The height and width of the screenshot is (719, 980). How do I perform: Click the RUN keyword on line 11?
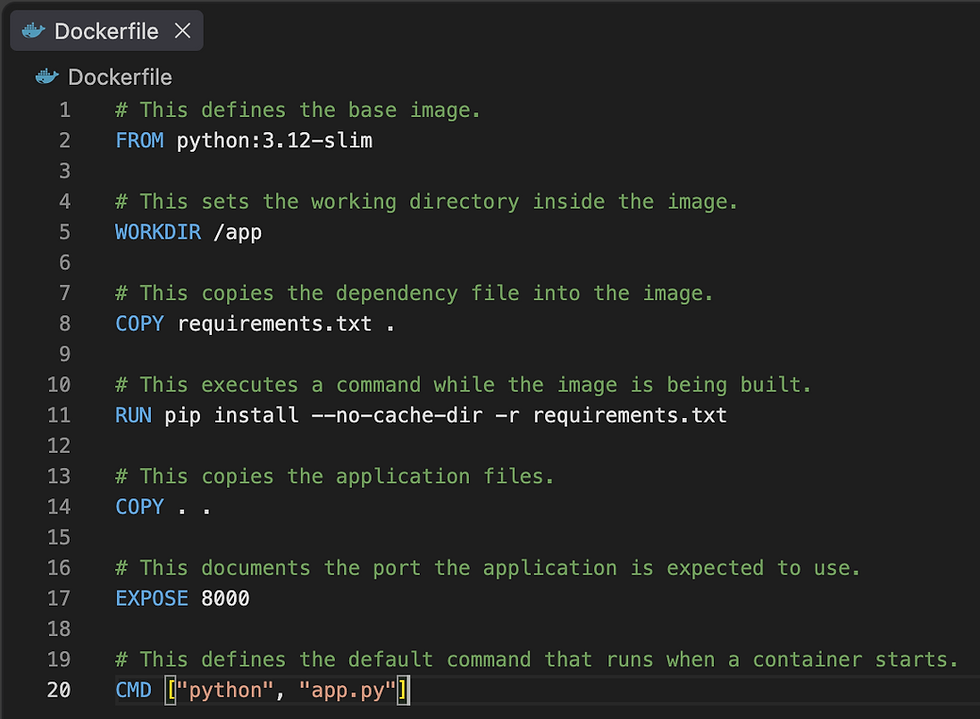pos(133,415)
